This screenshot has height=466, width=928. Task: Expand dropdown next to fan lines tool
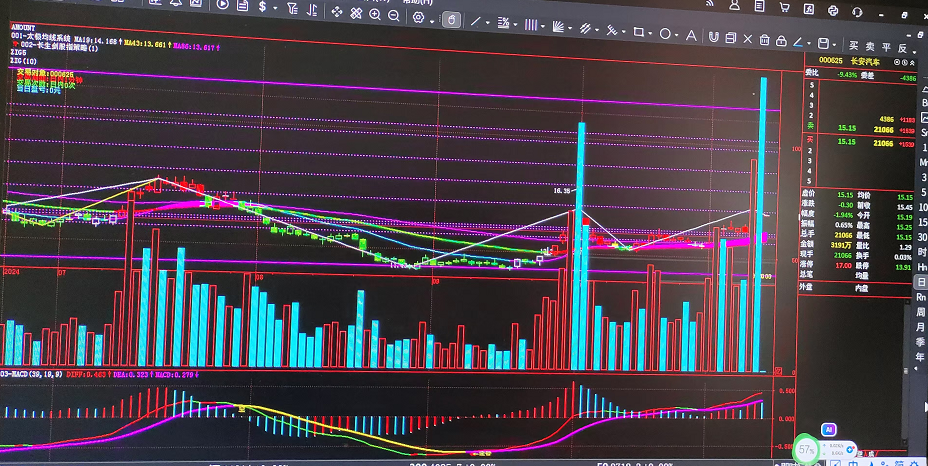(570, 28)
